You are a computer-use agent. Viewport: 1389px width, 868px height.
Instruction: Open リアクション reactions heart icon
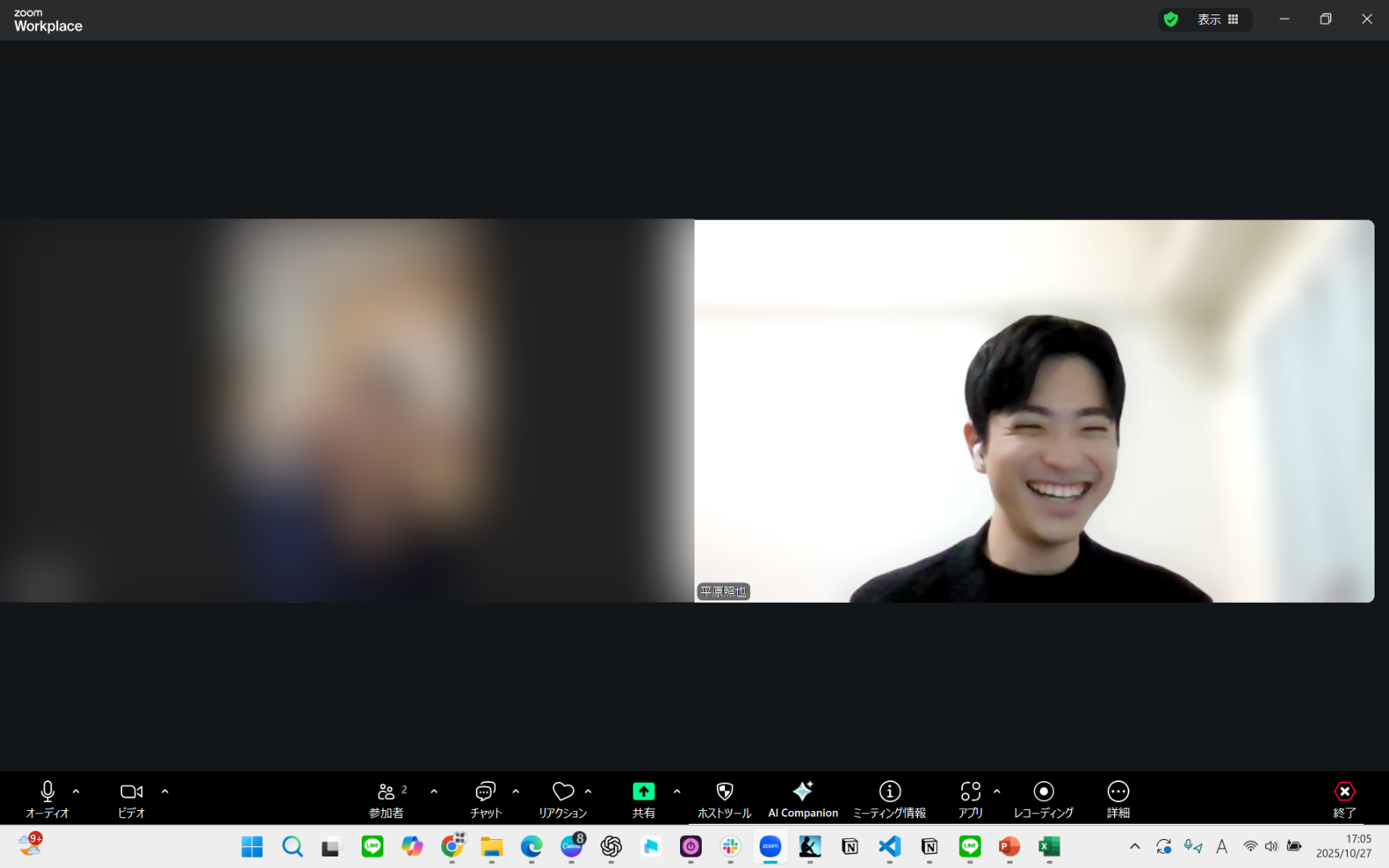click(563, 792)
